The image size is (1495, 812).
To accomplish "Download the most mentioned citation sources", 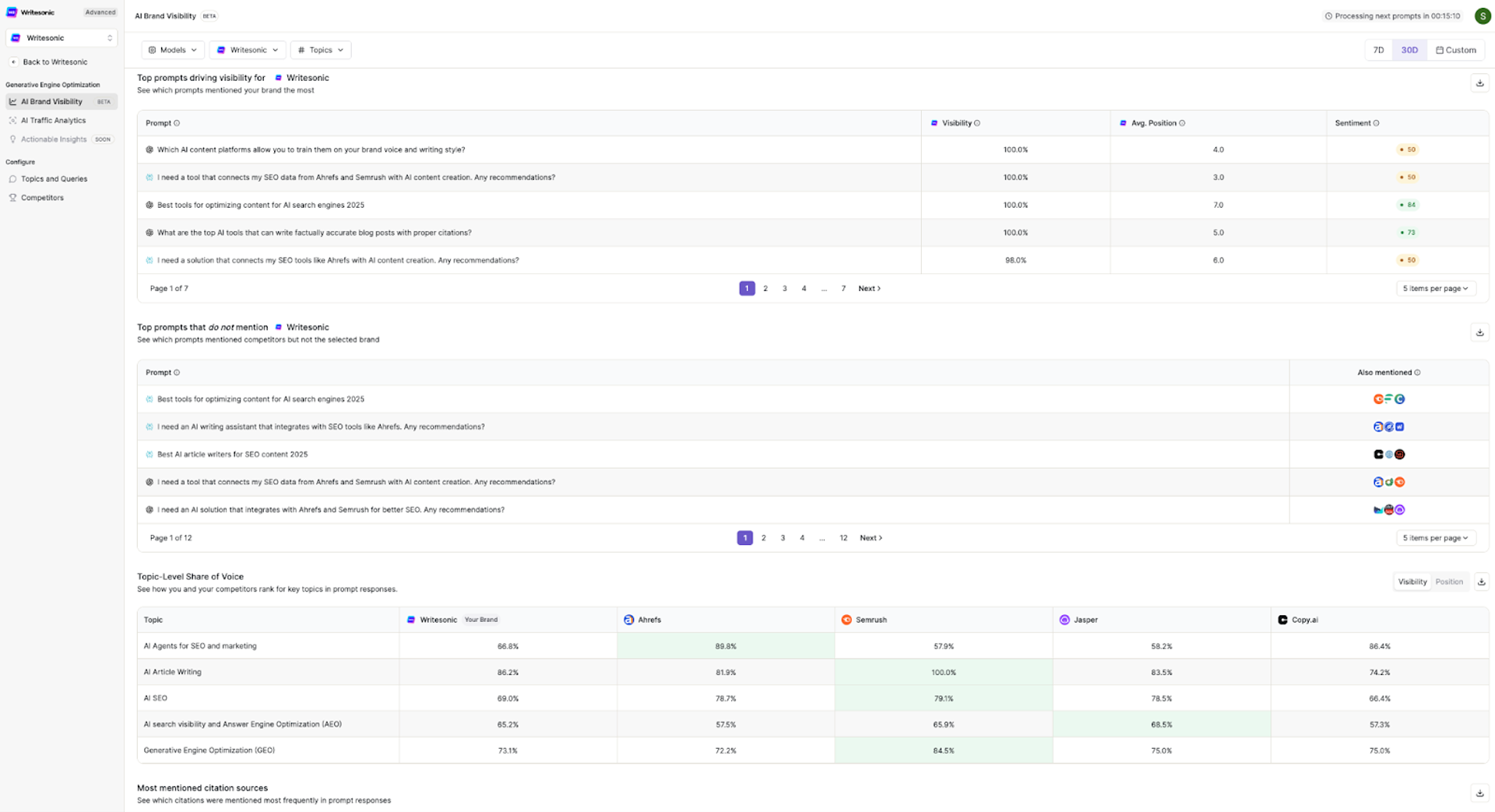I will click(1479, 793).
